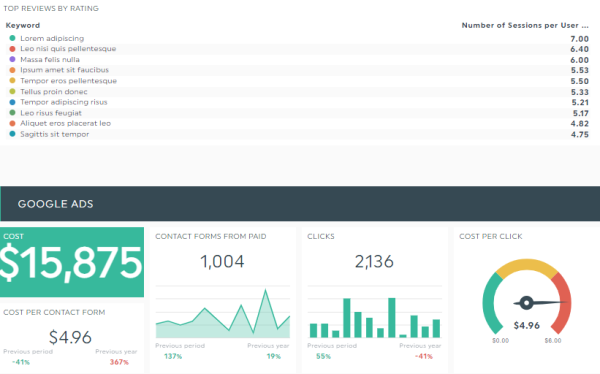
Task: Click the green dot beside Lorem adipiscing
Action: point(12,38)
